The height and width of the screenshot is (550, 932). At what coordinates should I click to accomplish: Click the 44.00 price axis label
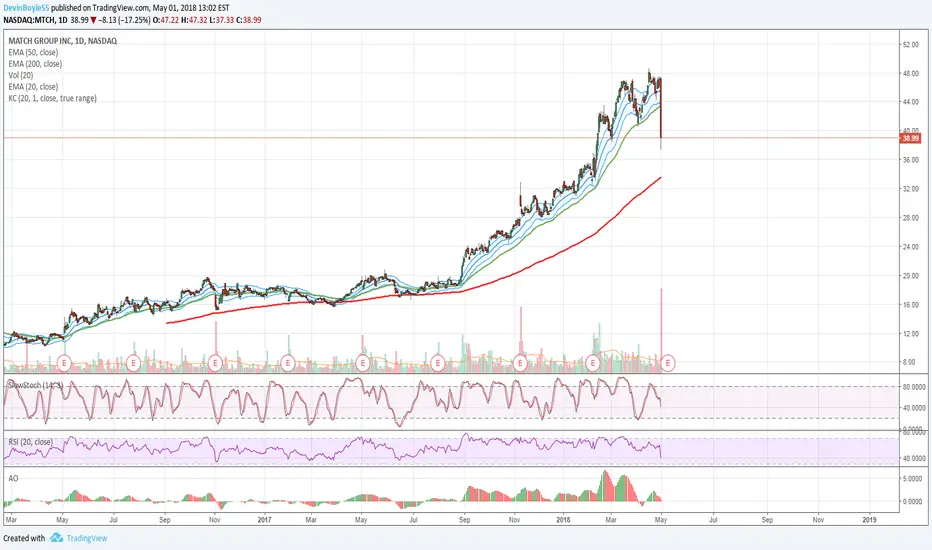pyautogui.click(x=911, y=102)
